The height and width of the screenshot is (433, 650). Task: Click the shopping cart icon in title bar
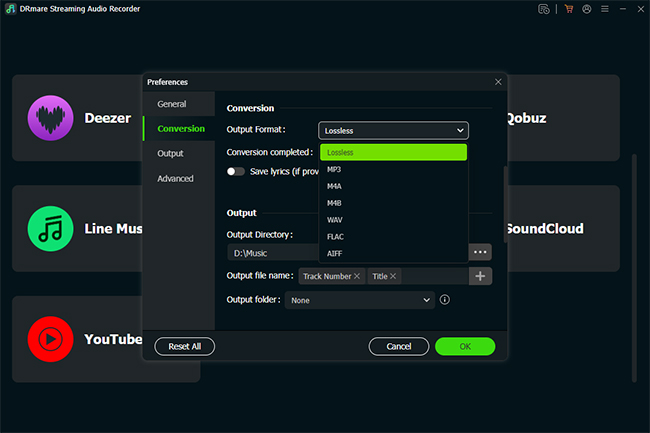click(x=569, y=9)
